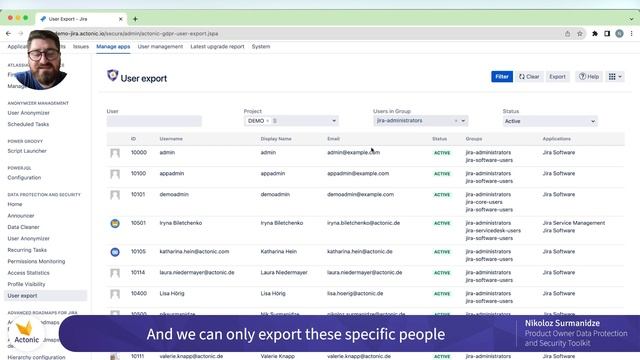The image size is (640, 360).
Task: Open Recurring Tasks in sidebar
Action: (x=27, y=250)
